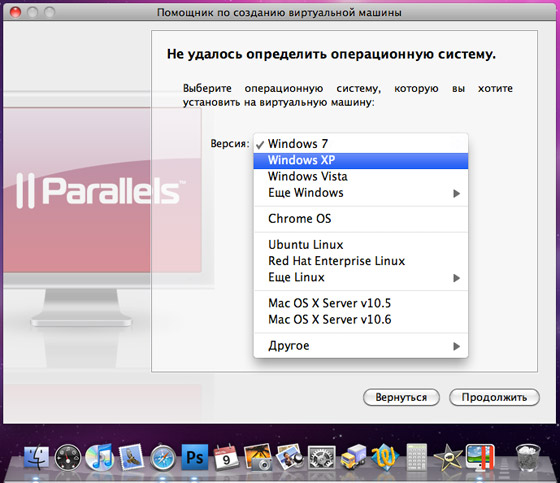
Task: Choose Windows 7 from version list
Action: click(x=360, y=144)
